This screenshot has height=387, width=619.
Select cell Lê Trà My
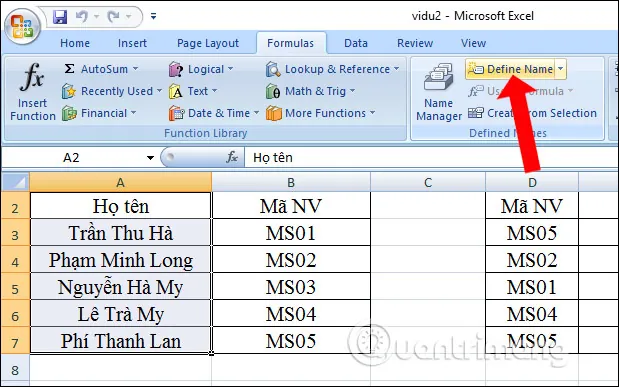(x=121, y=314)
